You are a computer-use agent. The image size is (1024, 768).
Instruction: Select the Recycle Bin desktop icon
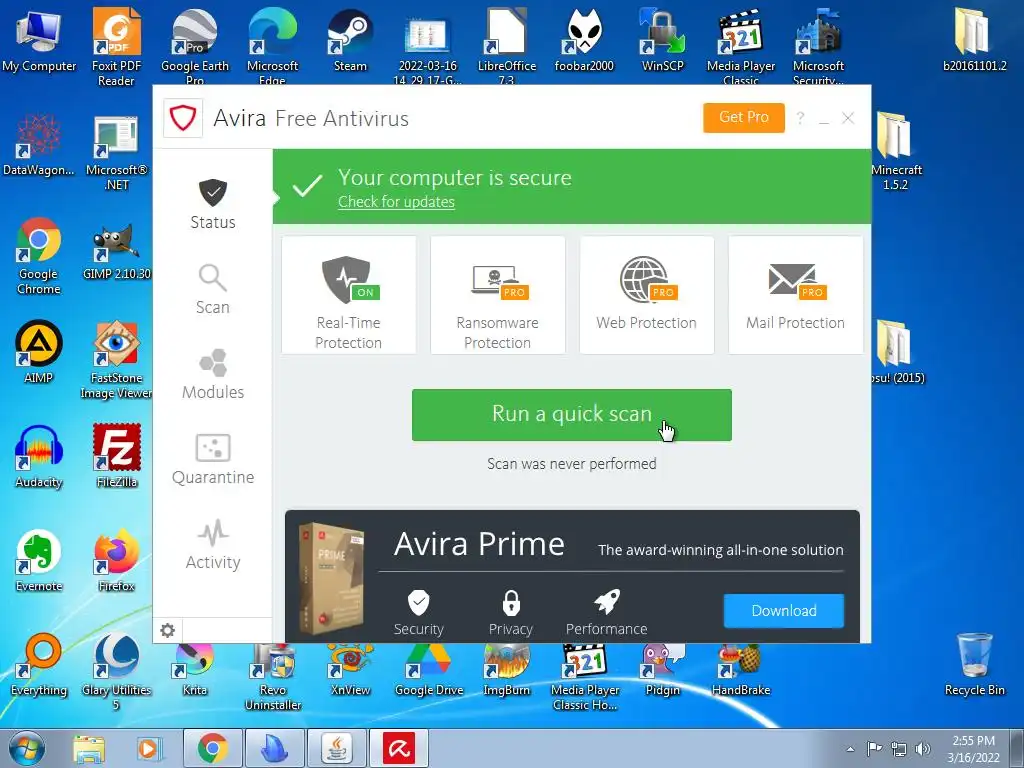click(x=974, y=665)
